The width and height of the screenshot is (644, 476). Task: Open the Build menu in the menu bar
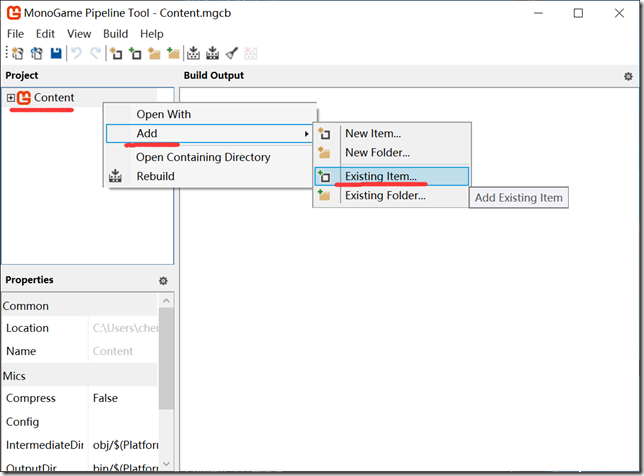115,33
